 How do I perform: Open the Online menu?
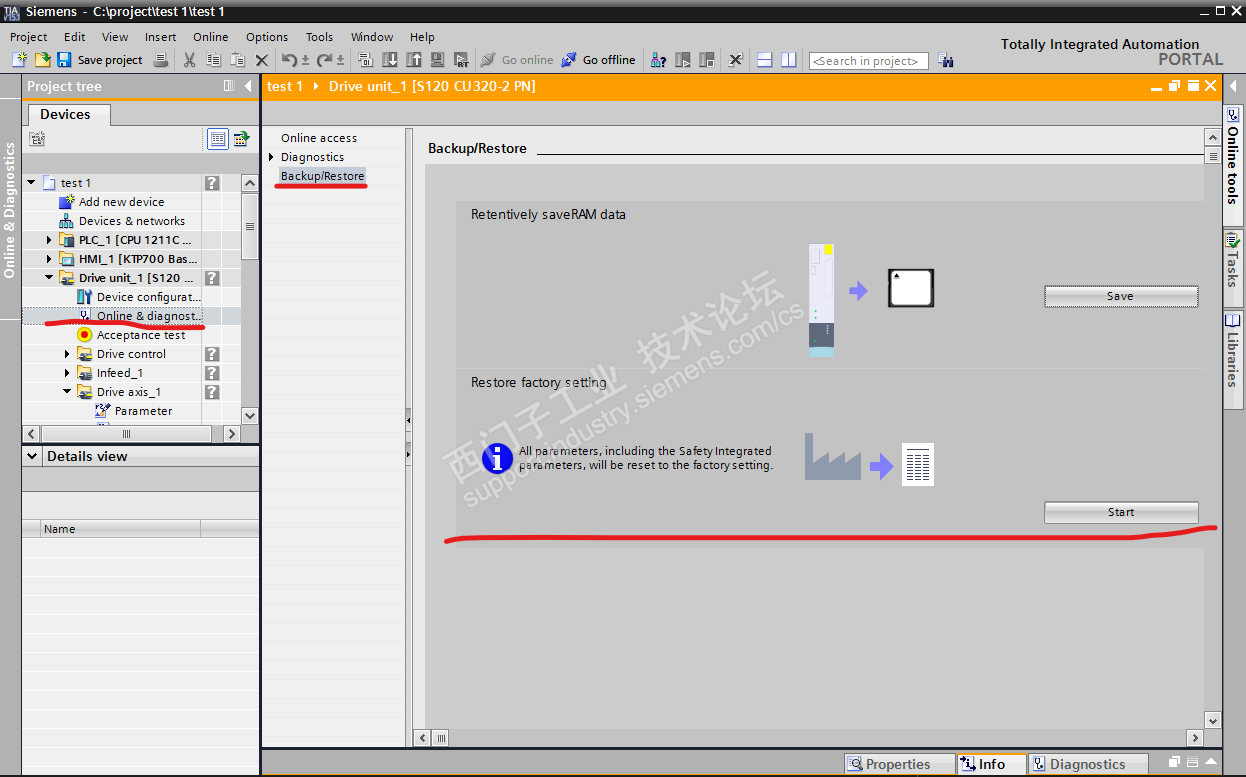point(211,37)
